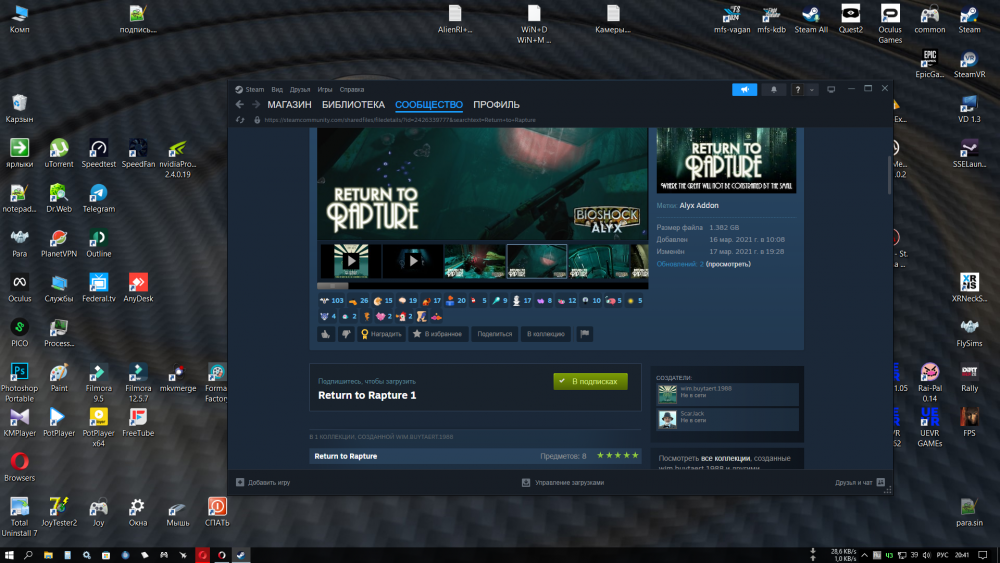Open File Explorer from the taskbar
Viewport: 1000px width, 563px height.
tap(48, 555)
